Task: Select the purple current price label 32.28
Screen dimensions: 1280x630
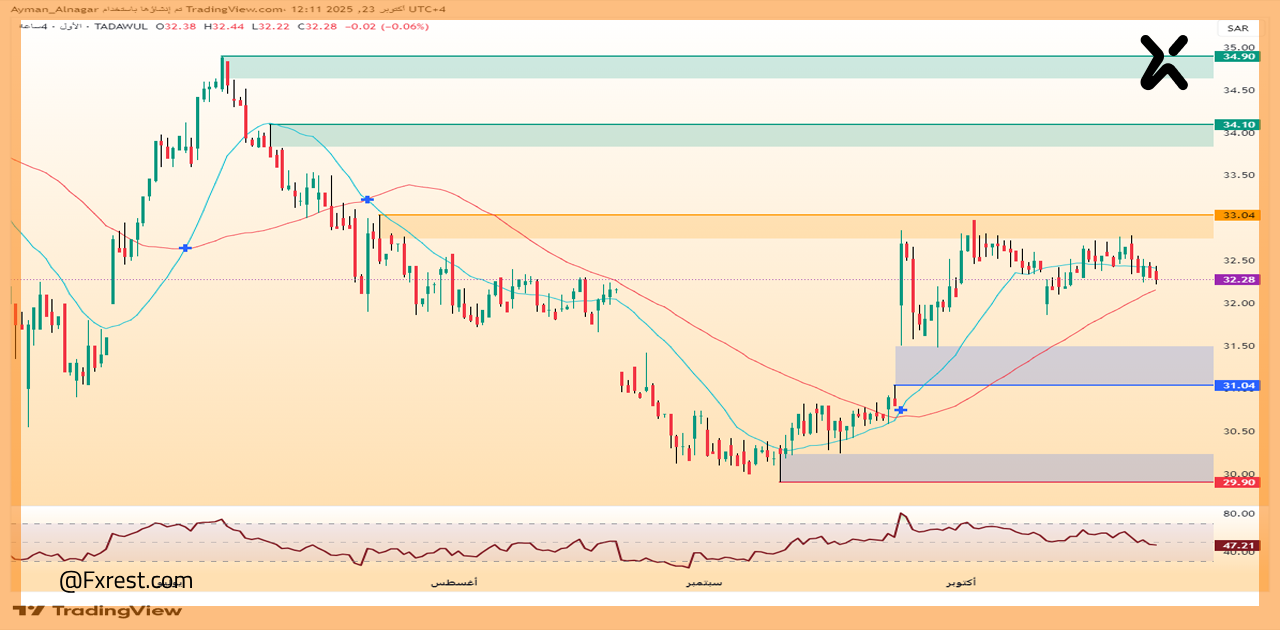Action: click(1236, 280)
